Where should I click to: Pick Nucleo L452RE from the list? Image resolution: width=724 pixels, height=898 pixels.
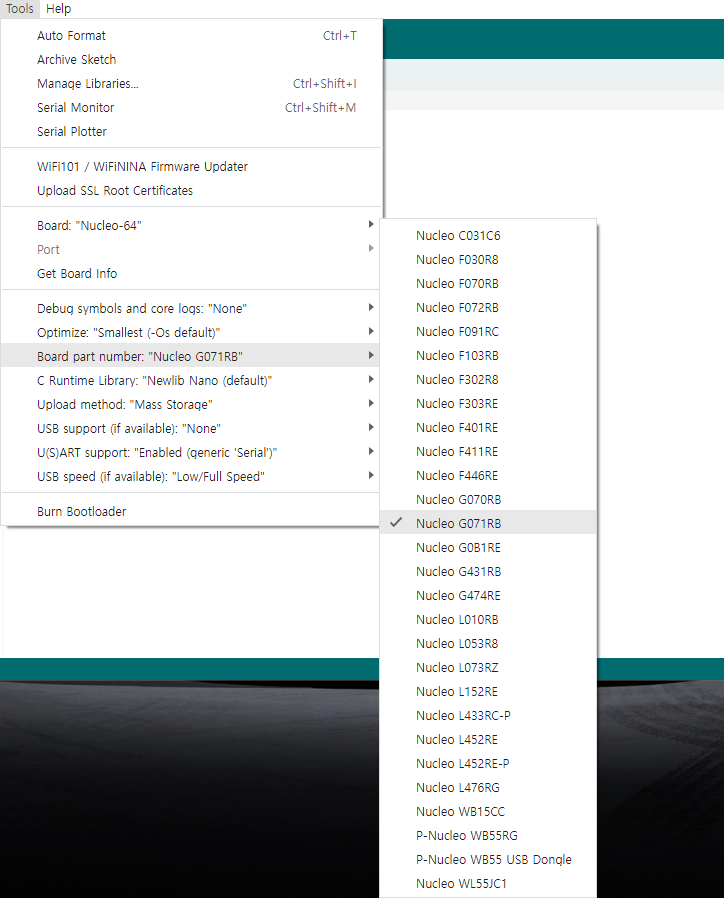(488, 741)
